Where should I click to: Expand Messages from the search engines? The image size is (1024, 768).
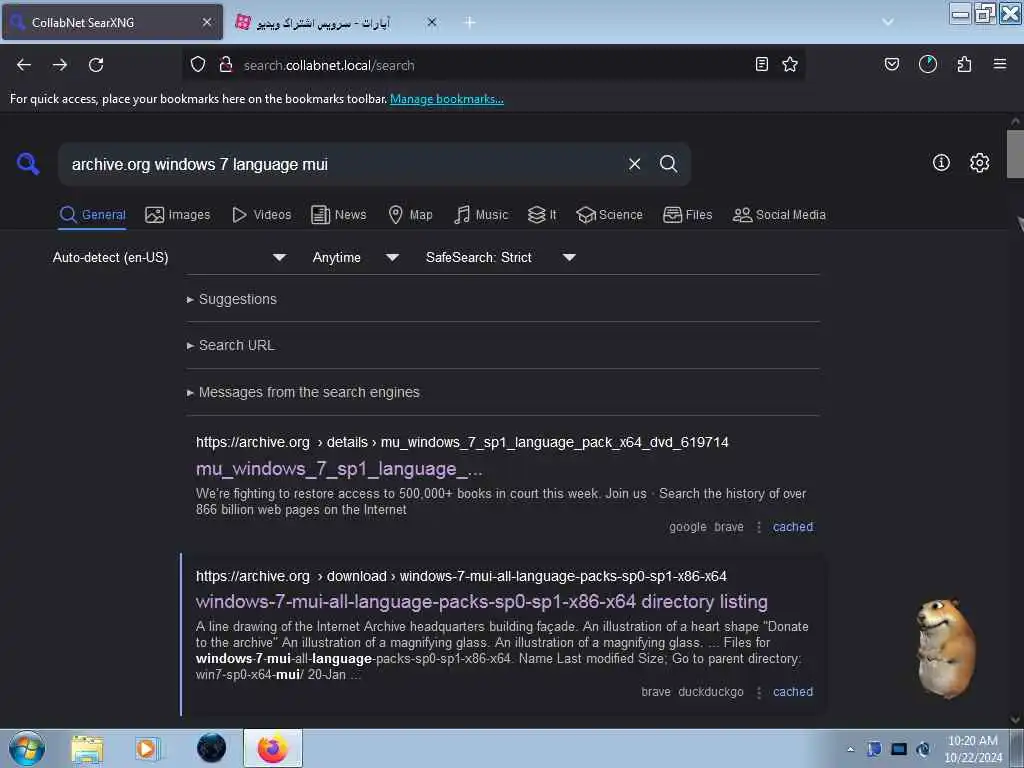[x=303, y=392]
